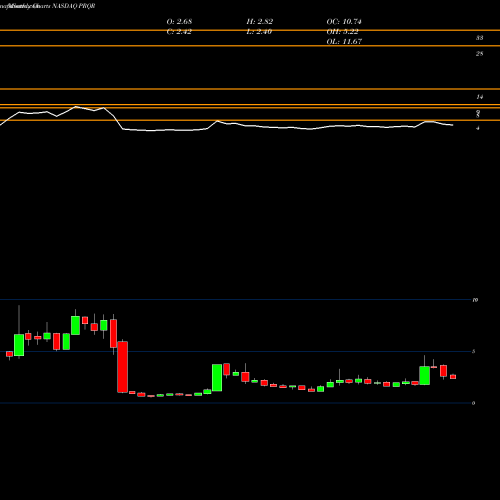Click the high value H: 2.82
Viewport: 500px width, 500px height.
point(260,22)
